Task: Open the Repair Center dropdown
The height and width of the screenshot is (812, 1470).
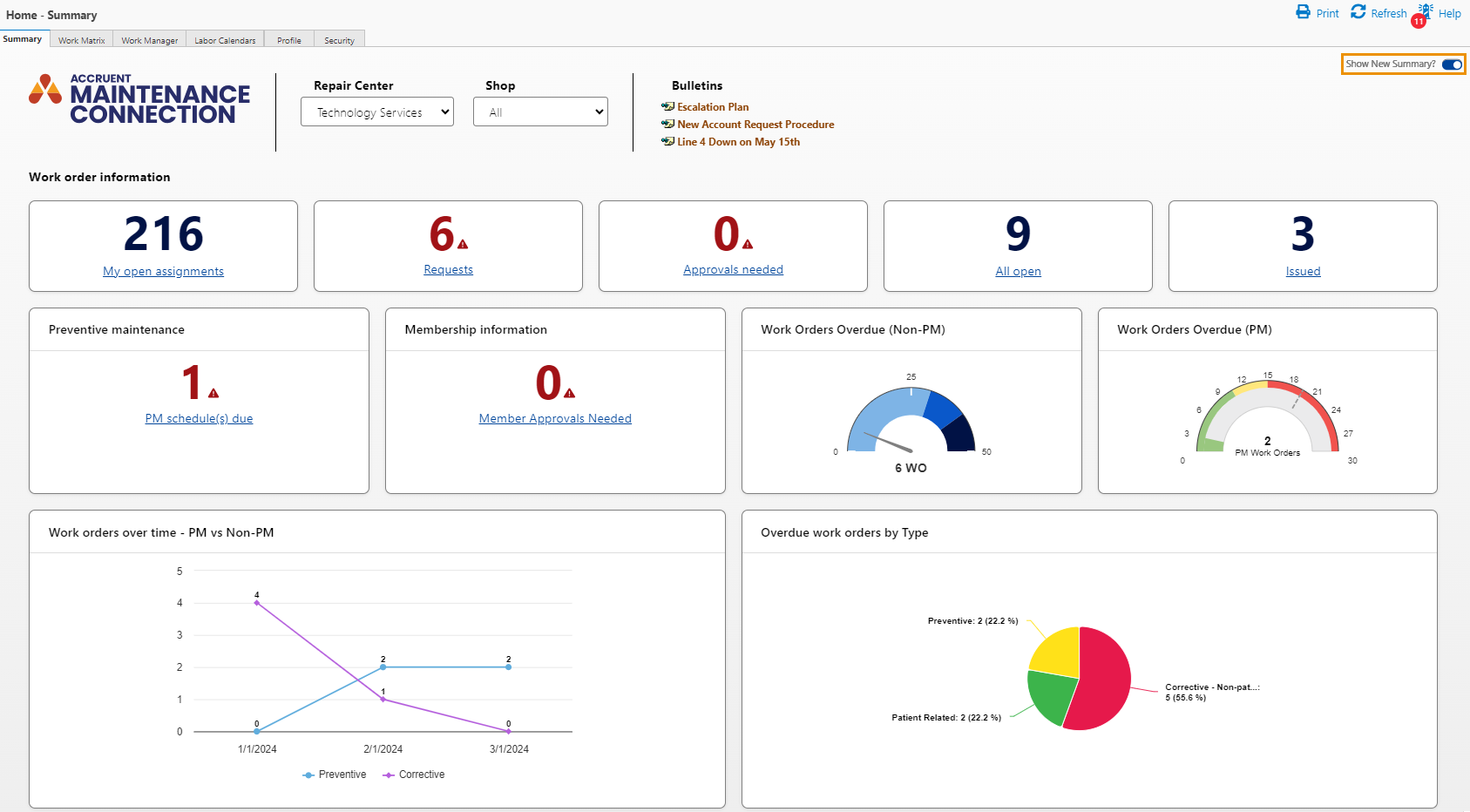Action: tap(377, 112)
